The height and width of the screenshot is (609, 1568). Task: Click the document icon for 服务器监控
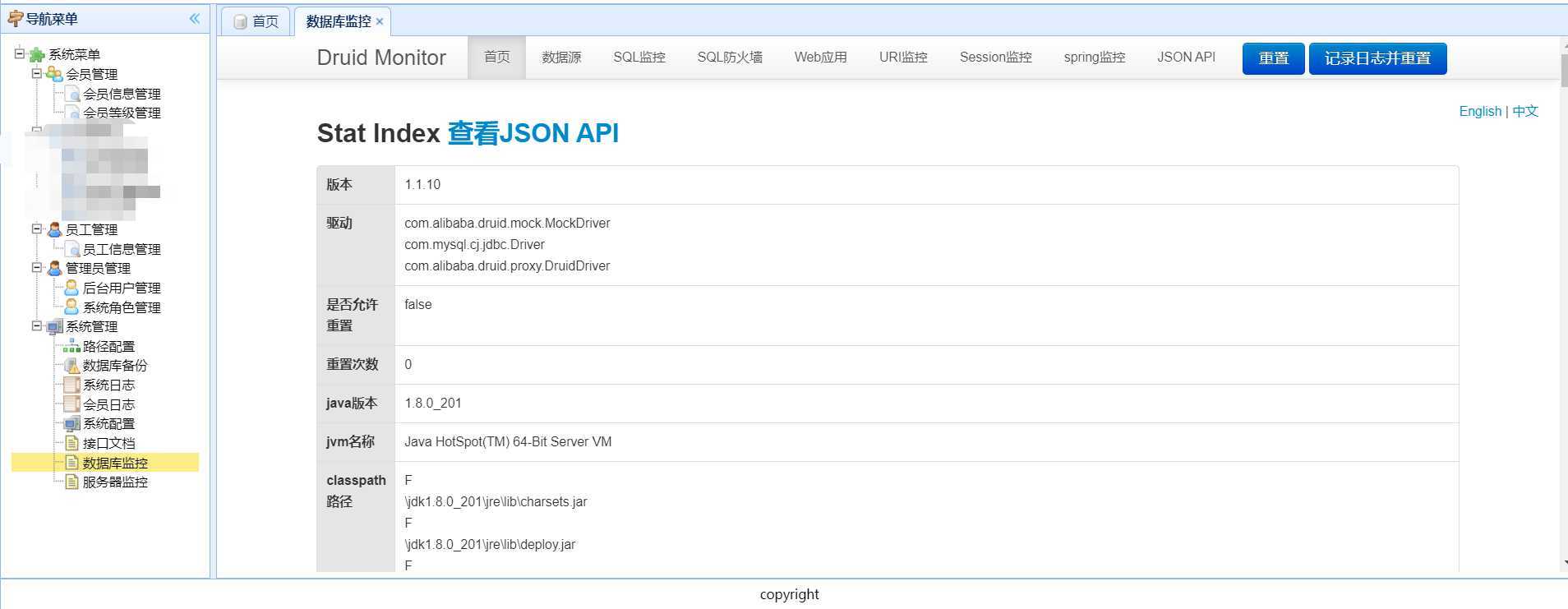[72, 482]
